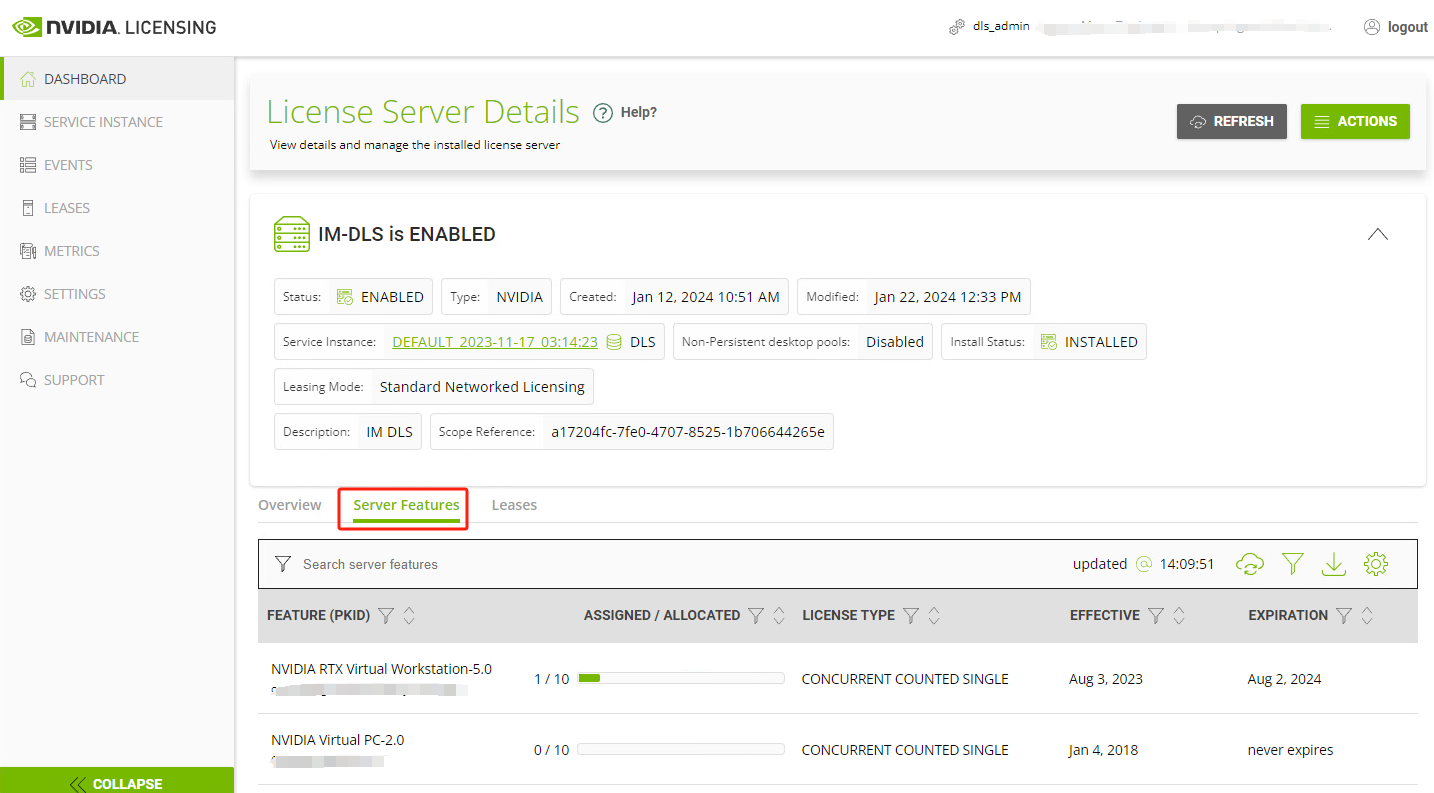Click the filter funnel icon beside download
Screen dimensions: 1434x793
pyautogui.click(x=1292, y=564)
